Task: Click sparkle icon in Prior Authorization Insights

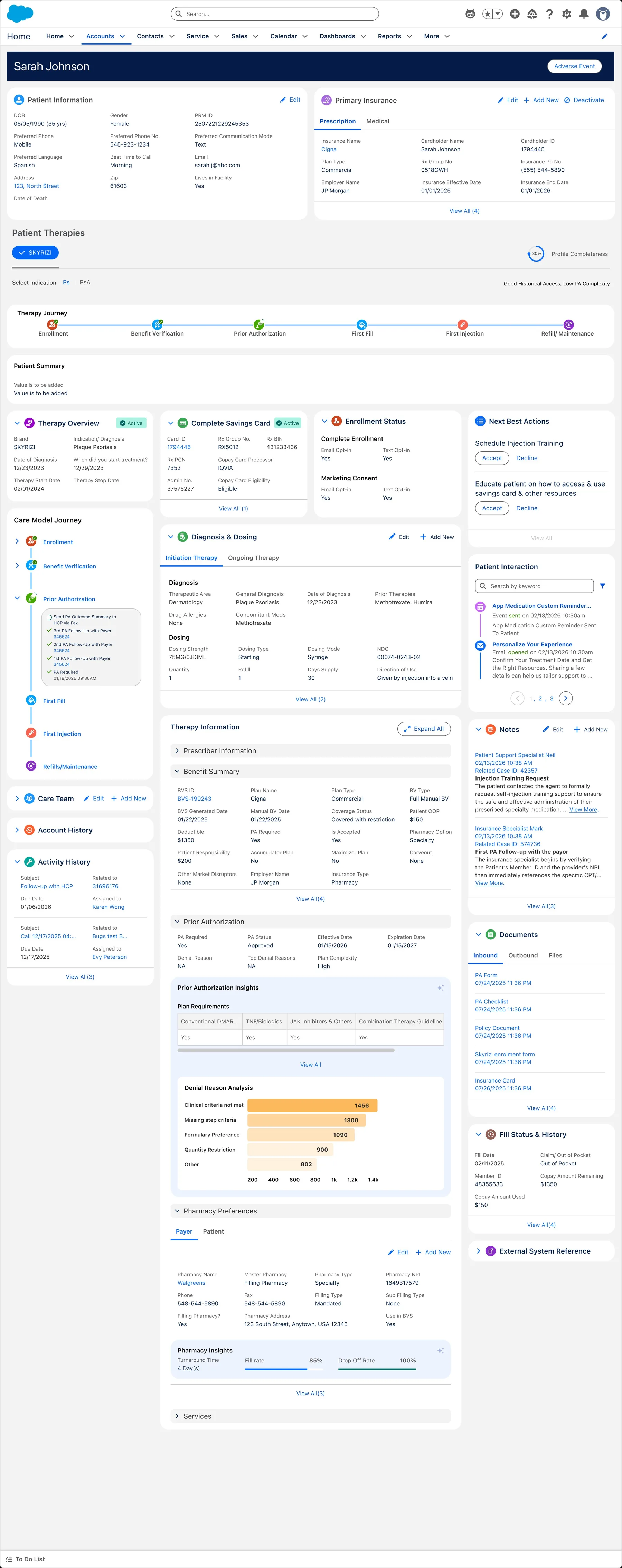Action: pyautogui.click(x=441, y=988)
